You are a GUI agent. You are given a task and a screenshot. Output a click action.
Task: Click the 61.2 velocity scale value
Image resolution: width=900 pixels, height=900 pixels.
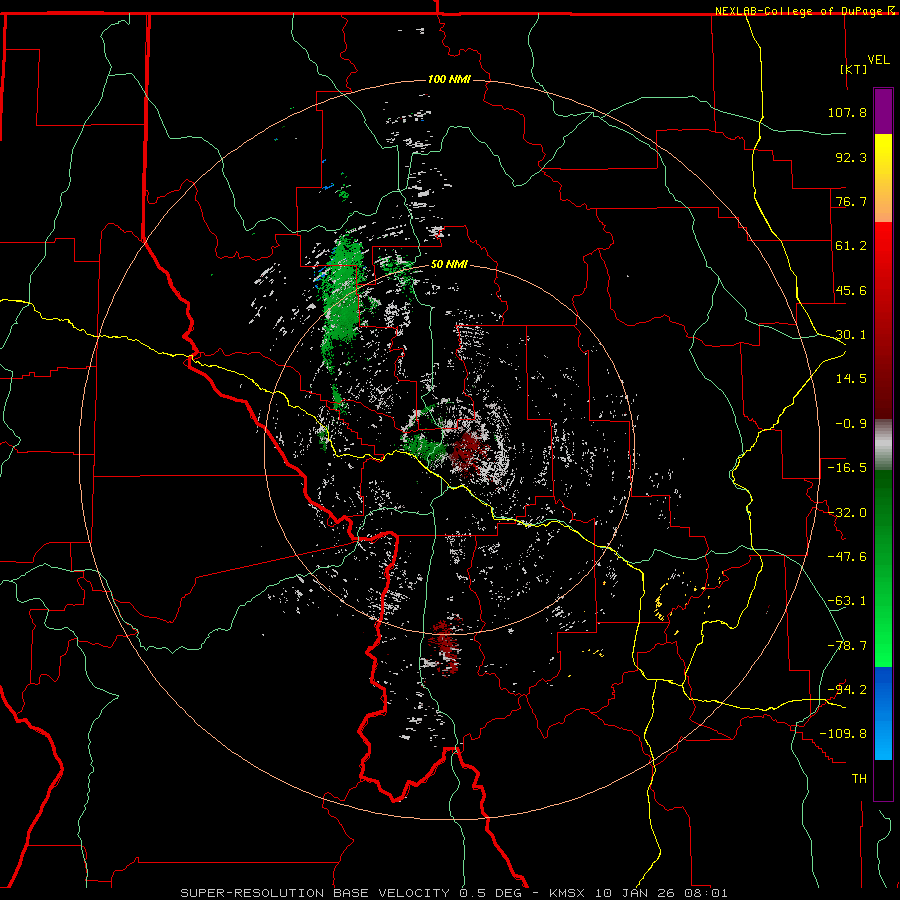(851, 246)
